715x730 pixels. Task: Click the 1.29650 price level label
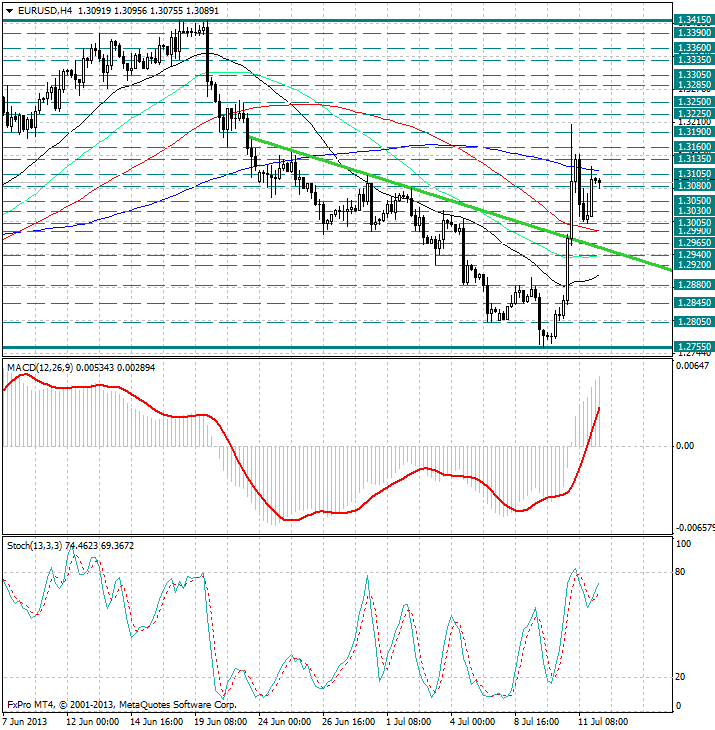(694, 243)
